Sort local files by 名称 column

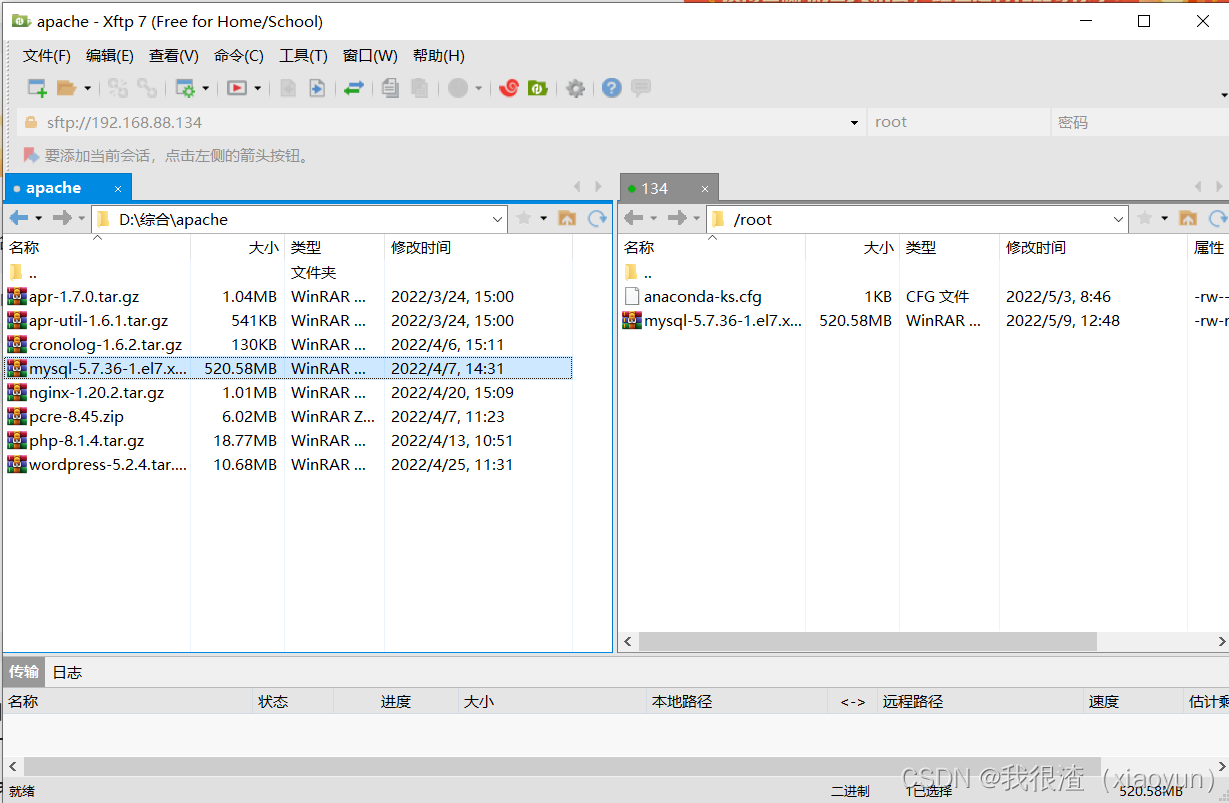(x=97, y=247)
